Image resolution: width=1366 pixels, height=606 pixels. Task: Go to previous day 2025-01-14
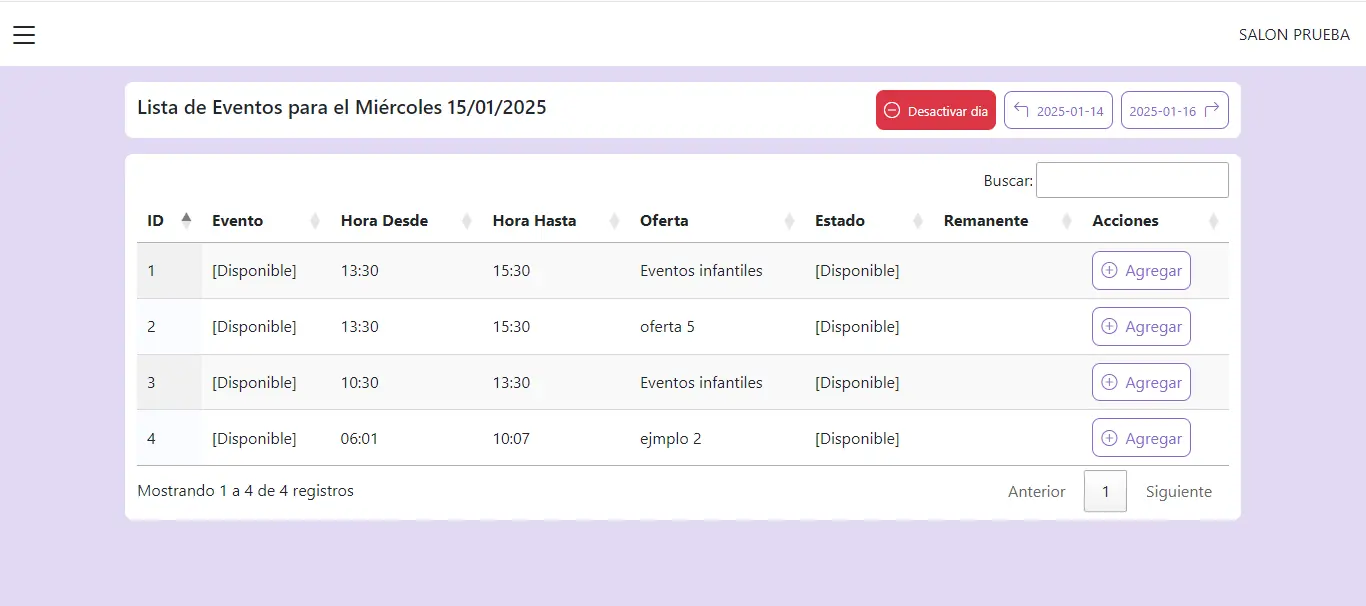click(1058, 111)
